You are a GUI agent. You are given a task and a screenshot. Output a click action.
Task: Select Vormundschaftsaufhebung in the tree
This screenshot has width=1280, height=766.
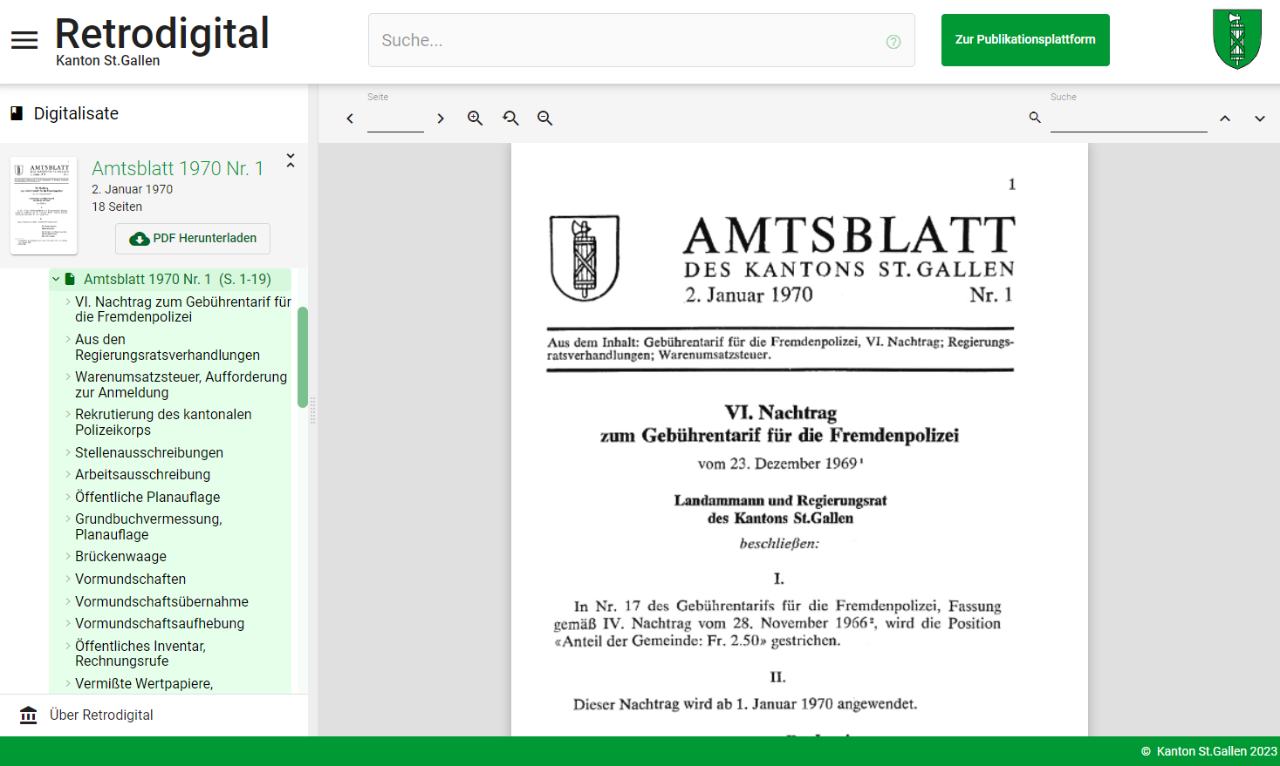coord(160,624)
